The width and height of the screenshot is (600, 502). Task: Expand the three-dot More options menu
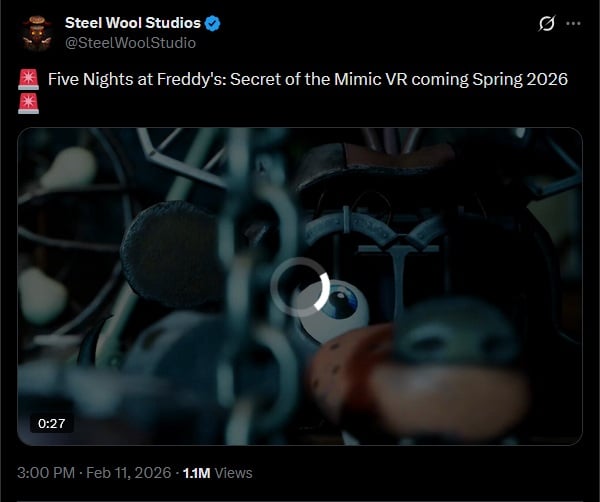[x=573, y=23]
